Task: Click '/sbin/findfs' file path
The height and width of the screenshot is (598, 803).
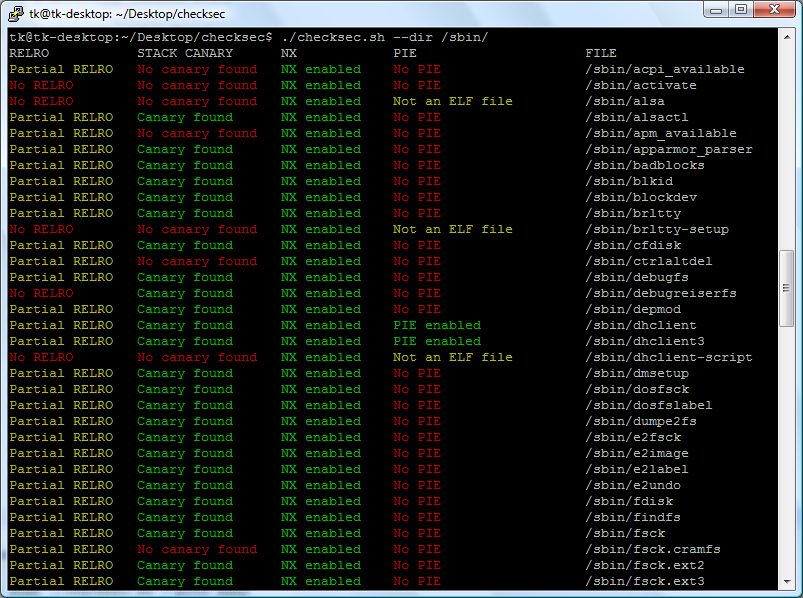Action: [x=633, y=517]
